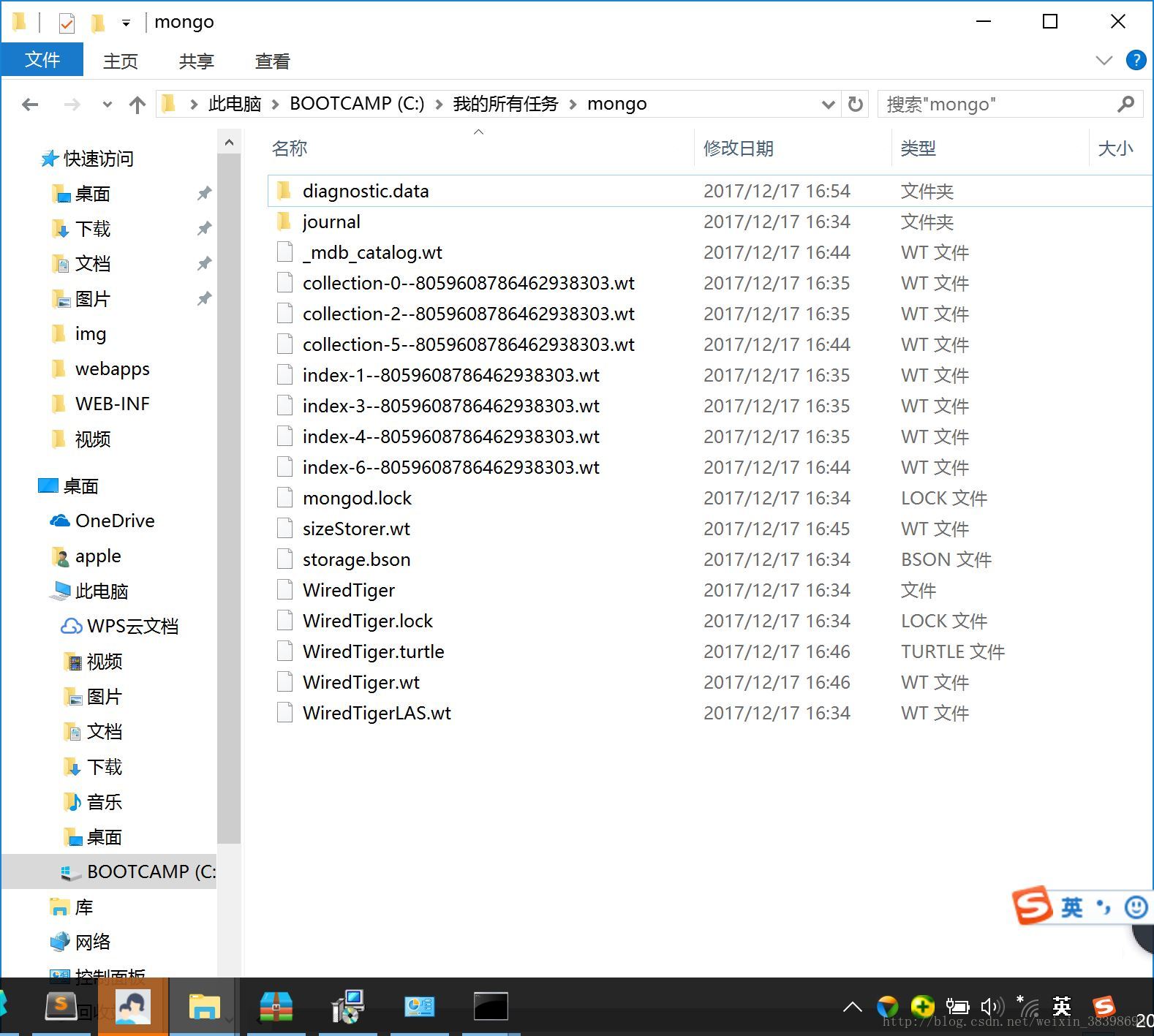Open 音乐 under 此电脑
1154x1036 pixels.
pyautogui.click(x=104, y=802)
